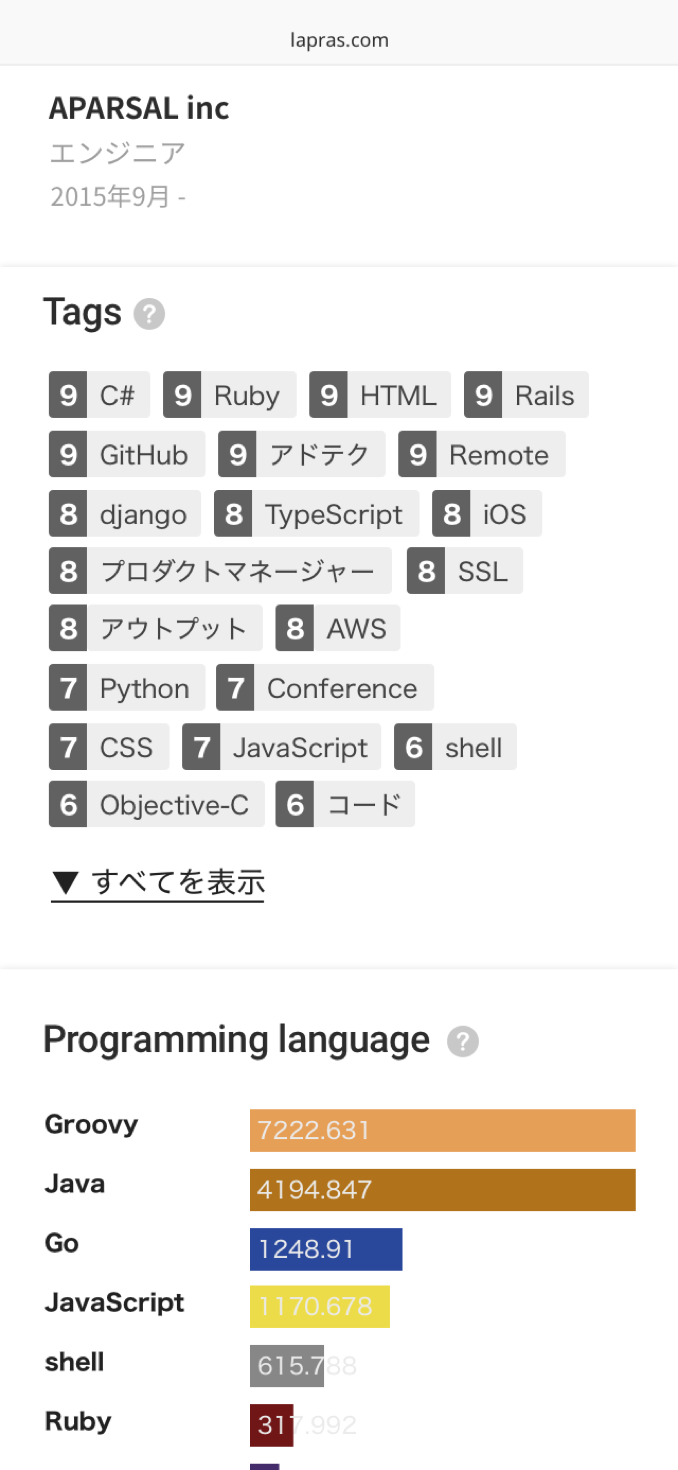Select the C# tag
The image size is (678, 1470).
click(99, 395)
